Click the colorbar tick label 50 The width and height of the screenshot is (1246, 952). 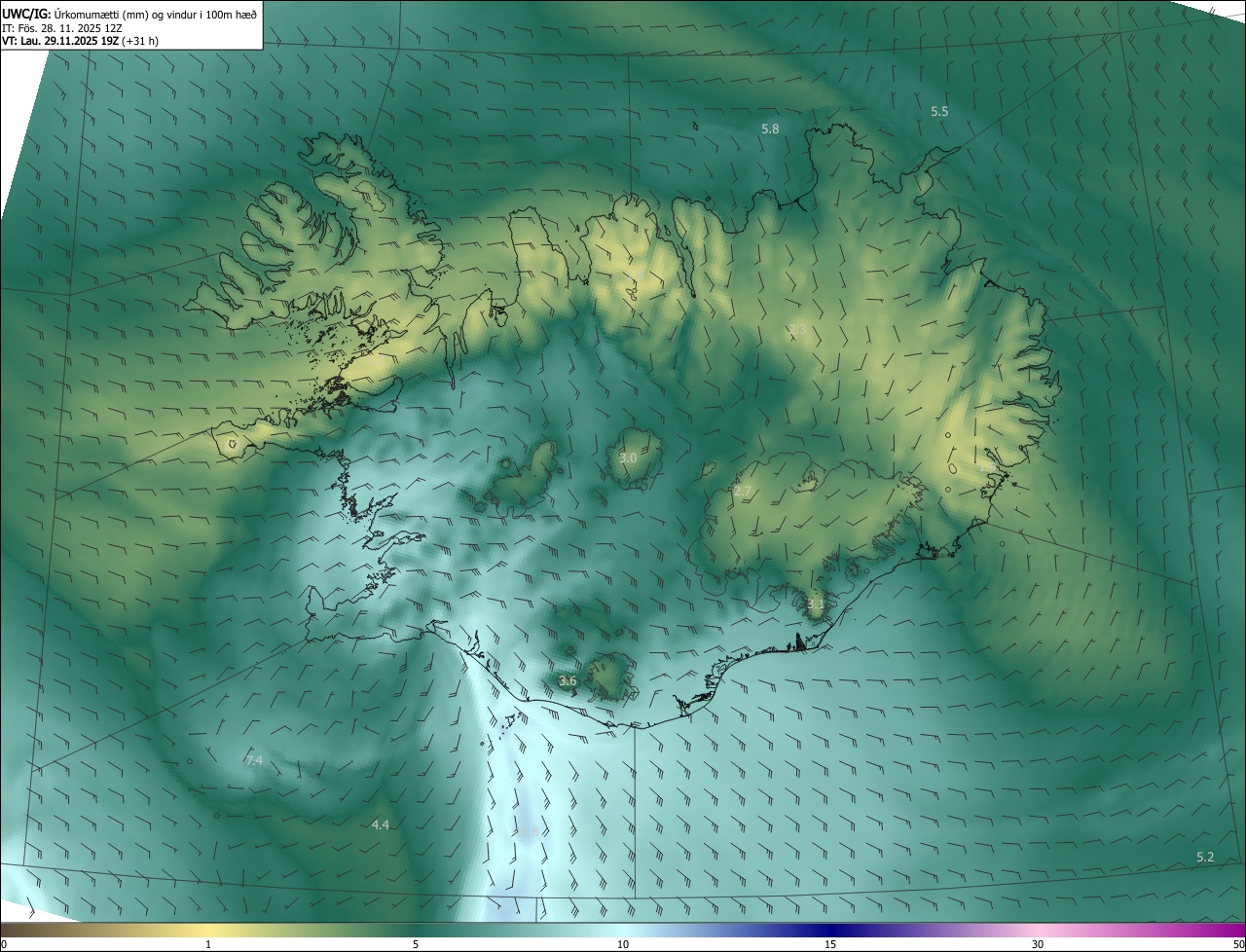click(1238, 944)
